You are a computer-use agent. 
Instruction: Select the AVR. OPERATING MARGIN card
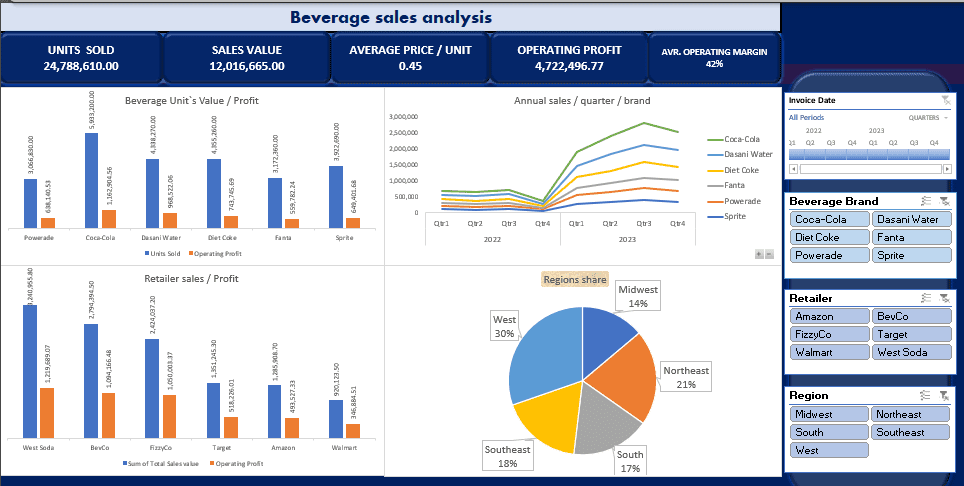714,58
